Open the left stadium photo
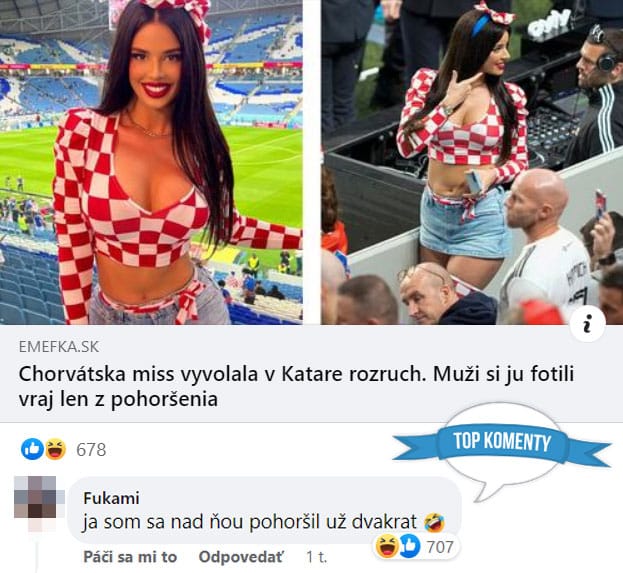 click(x=151, y=162)
